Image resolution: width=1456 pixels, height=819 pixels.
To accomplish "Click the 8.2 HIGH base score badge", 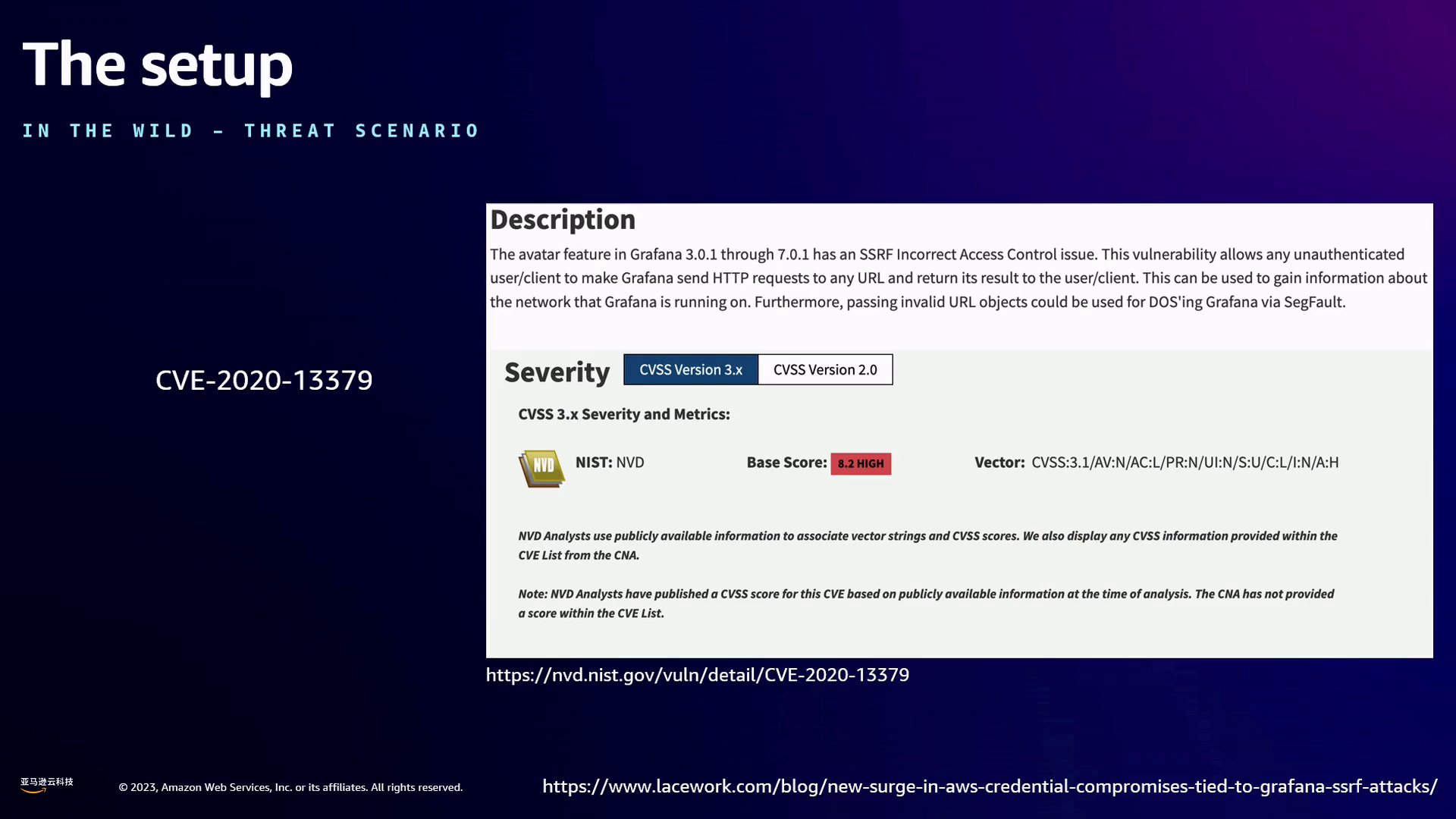I will [x=861, y=463].
